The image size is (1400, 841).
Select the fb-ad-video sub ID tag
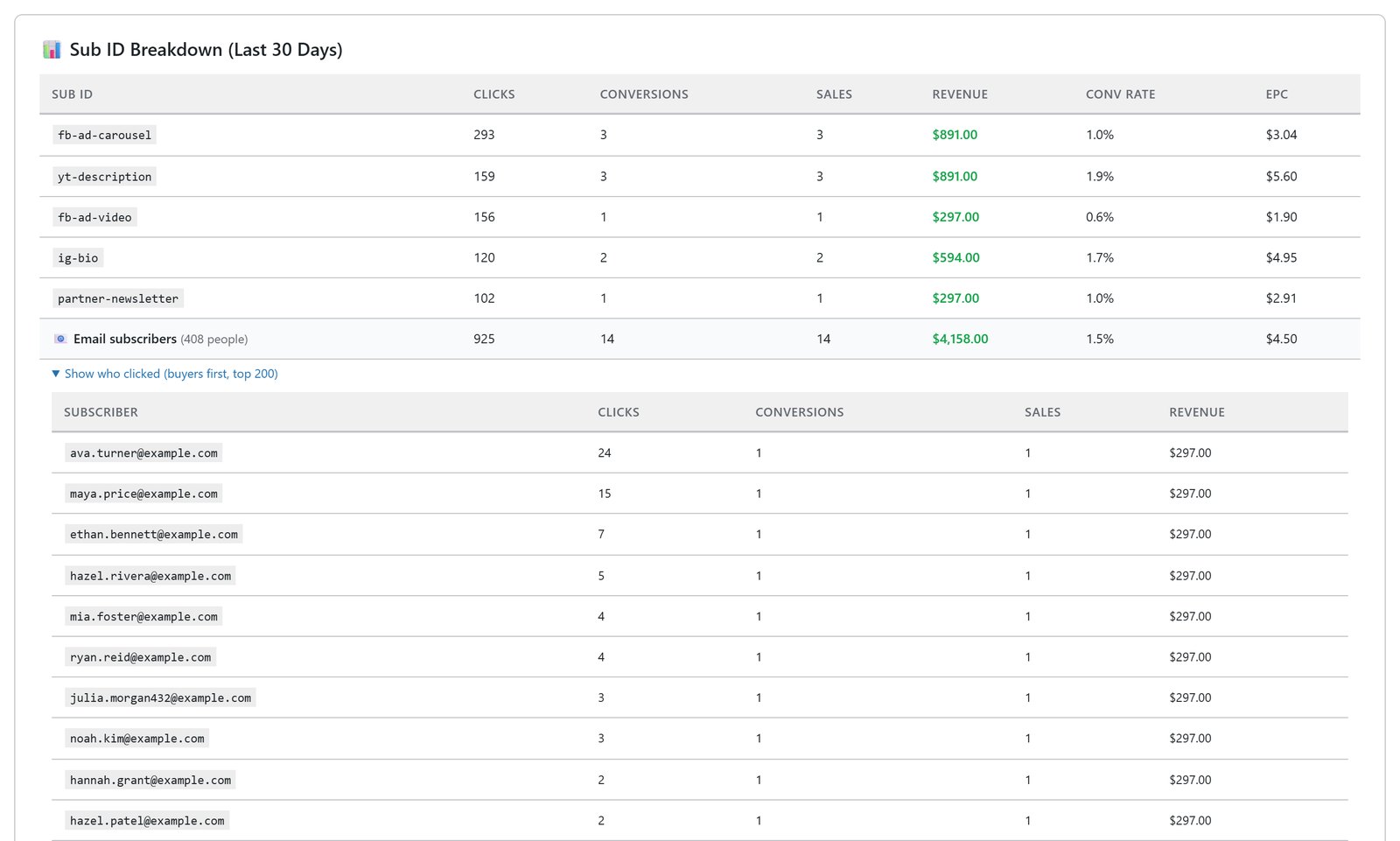(x=94, y=217)
